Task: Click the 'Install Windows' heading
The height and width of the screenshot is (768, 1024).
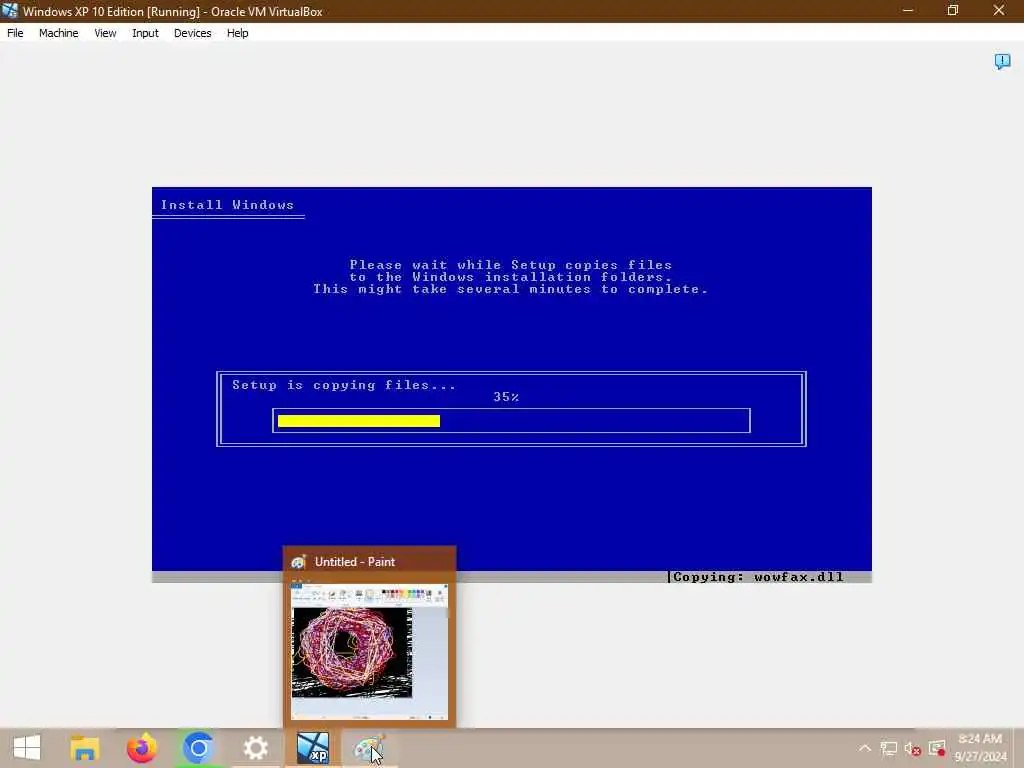Action: point(227,205)
